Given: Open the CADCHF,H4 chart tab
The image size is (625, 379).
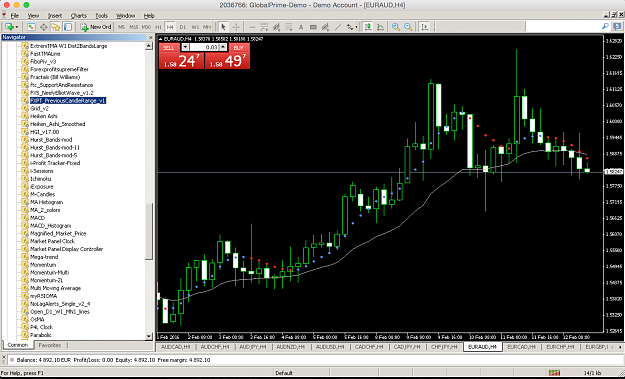Looking at the screenshot, I should pyautogui.click(x=369, y=347).
